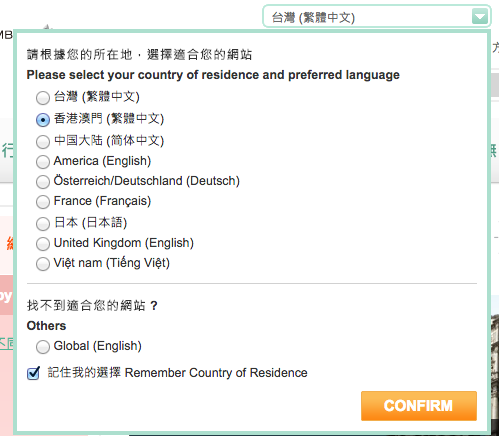This screenshot has height=436, width=499.
Task: Click the orange CONFIRM button
Action: 419,406
